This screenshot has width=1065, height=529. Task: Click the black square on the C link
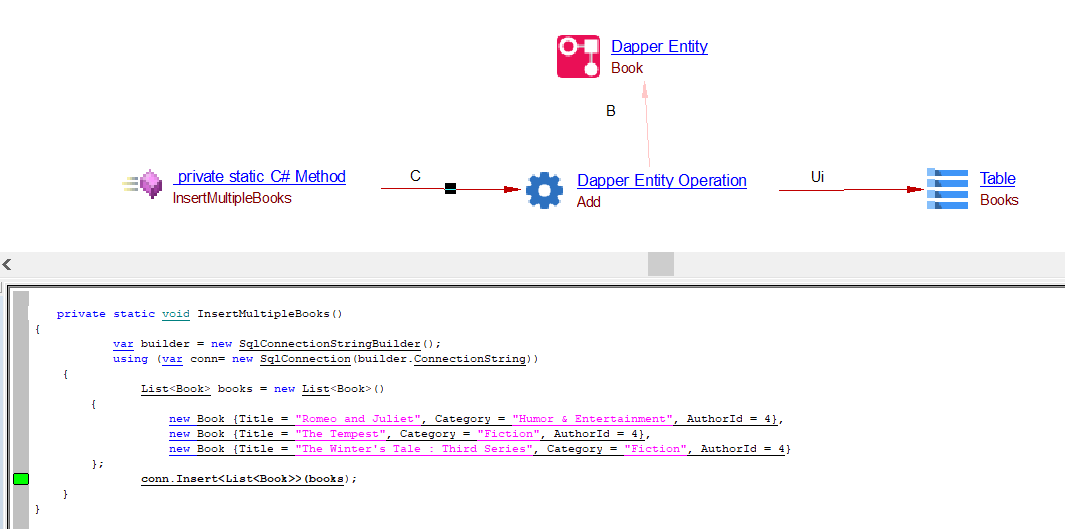click(x=450, y=188)
